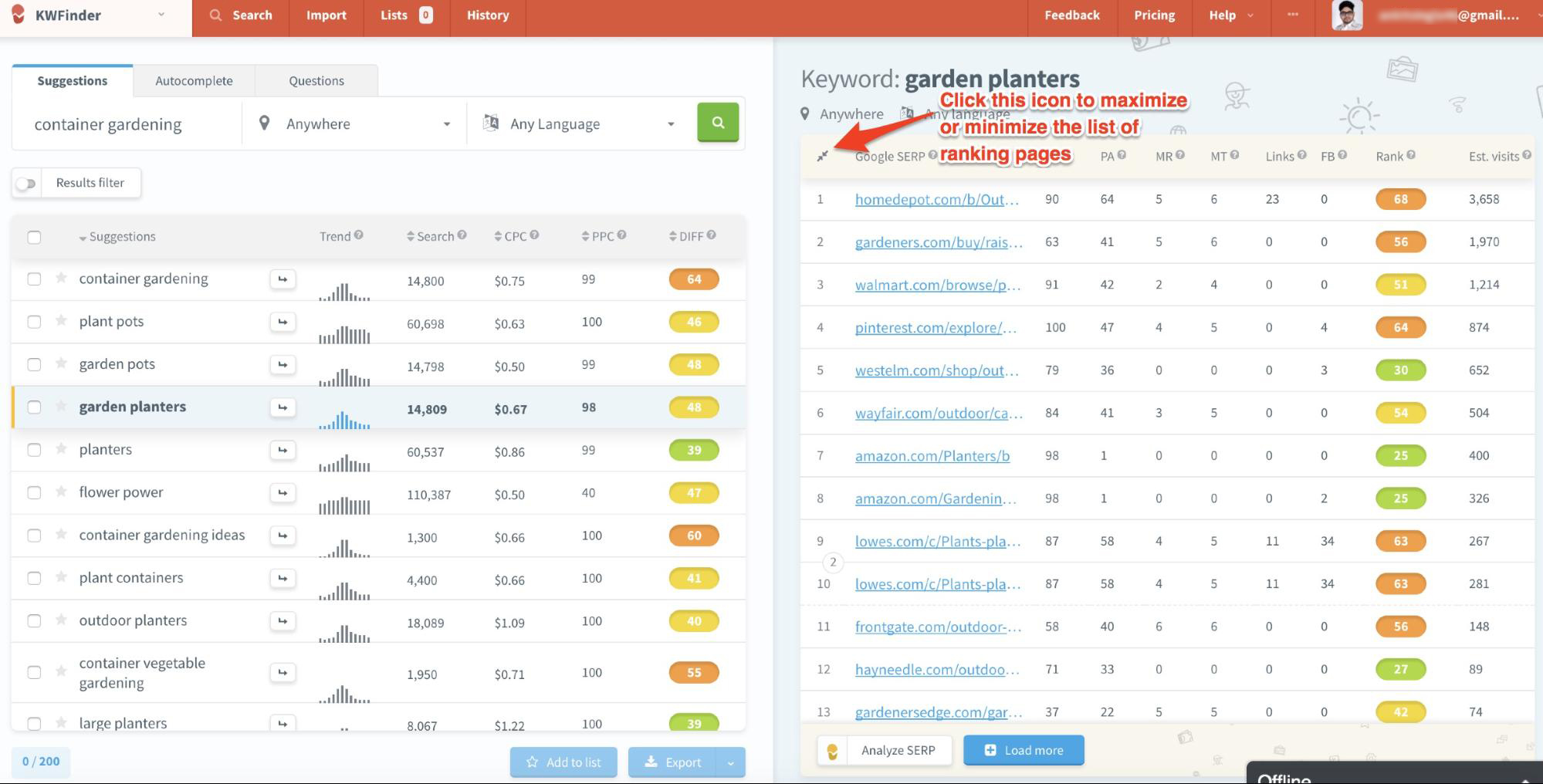This screenshot has width=1543, height=784.
Task: Click the arrow icon beside "garden planters"
Action: click(x=283, y=407)
